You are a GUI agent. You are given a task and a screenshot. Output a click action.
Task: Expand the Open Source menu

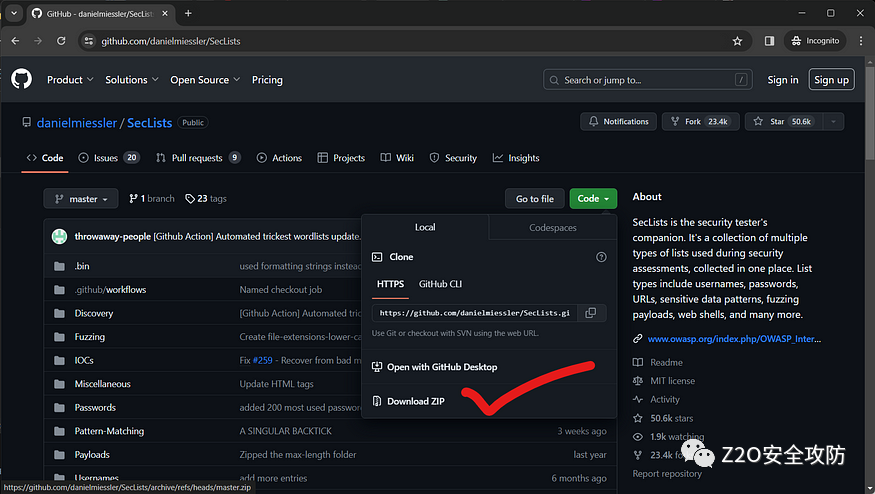(x=205, y=80)
